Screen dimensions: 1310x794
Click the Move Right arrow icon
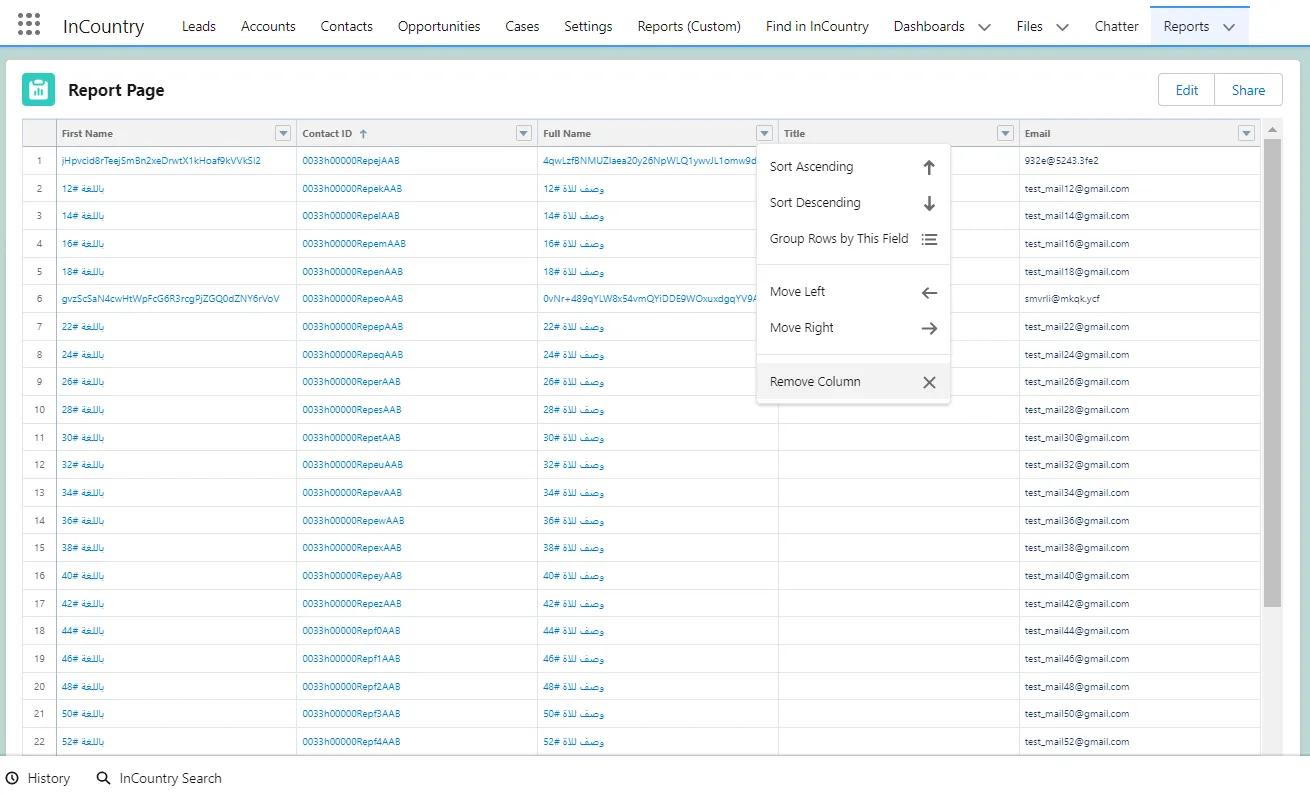point(928,328)
